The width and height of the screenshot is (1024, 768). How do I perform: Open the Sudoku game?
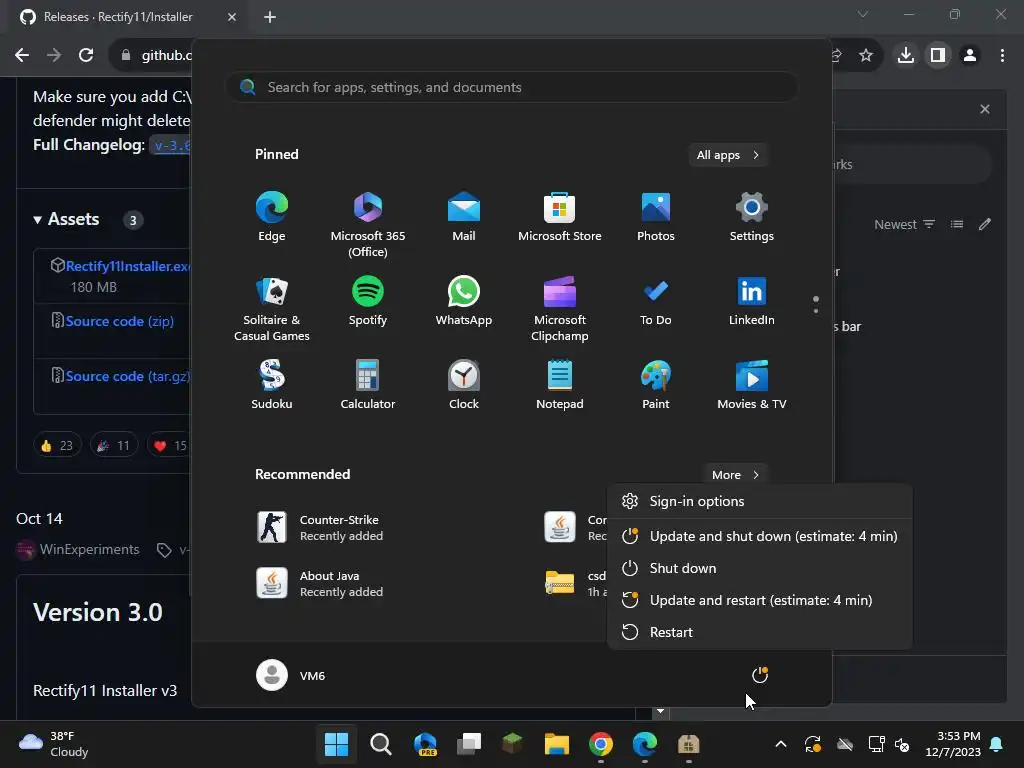[272, 385]
